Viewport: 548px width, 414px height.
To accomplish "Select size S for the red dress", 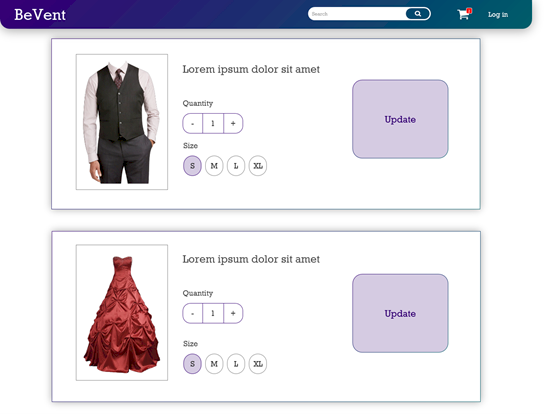I will click(x=192, y=364).
